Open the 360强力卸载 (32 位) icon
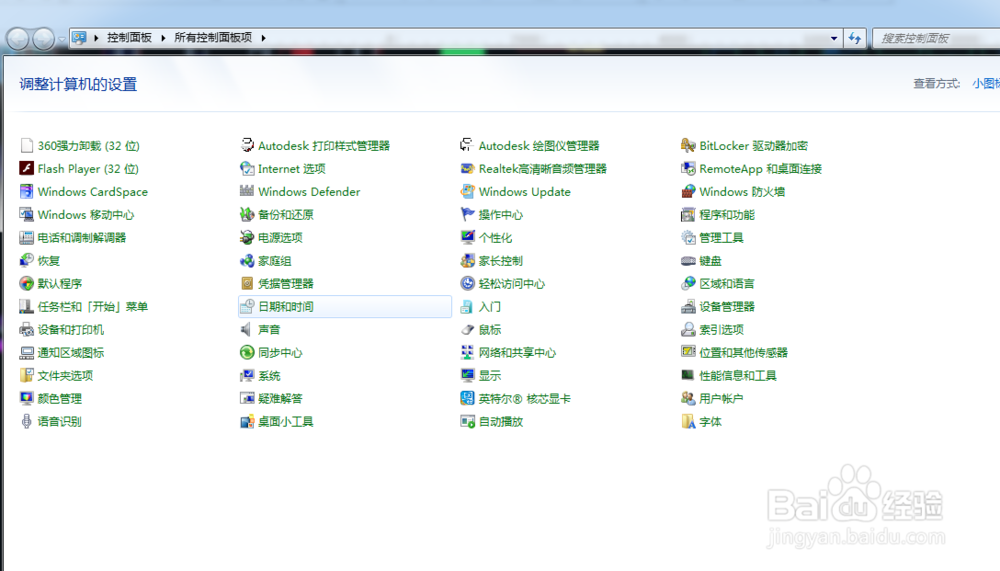Image resolution: width=1000 pixels, height=571 pixels. coord(26,145)
